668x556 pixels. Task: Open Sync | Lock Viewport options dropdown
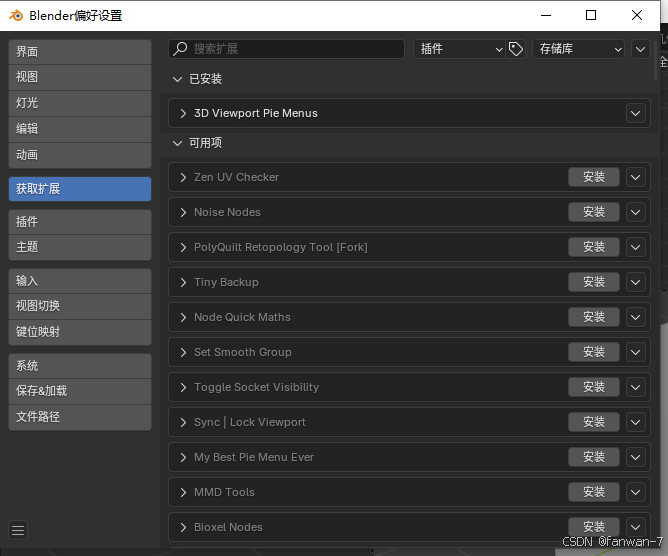tap(636, 422)
